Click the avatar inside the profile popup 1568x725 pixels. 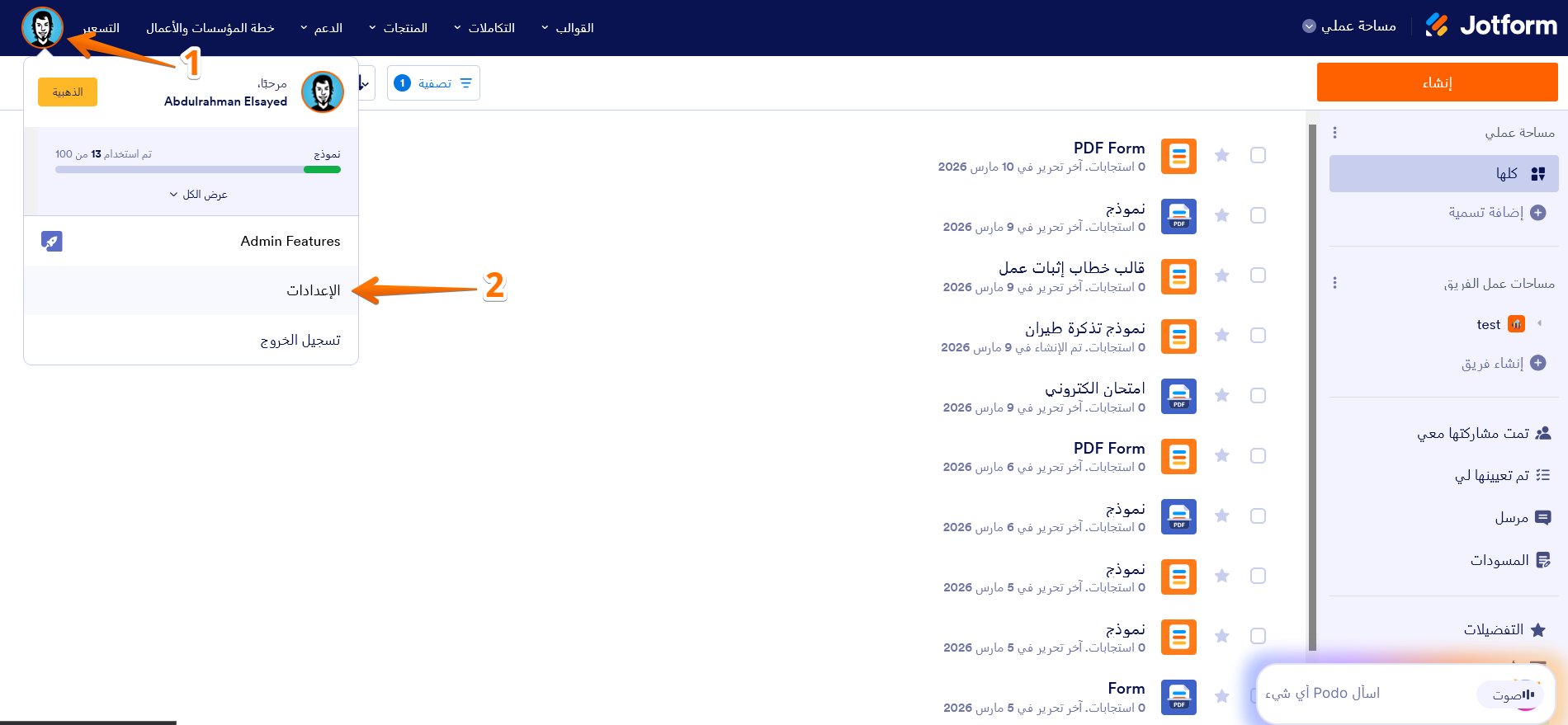pyautogui.click(x=323, y=92)
